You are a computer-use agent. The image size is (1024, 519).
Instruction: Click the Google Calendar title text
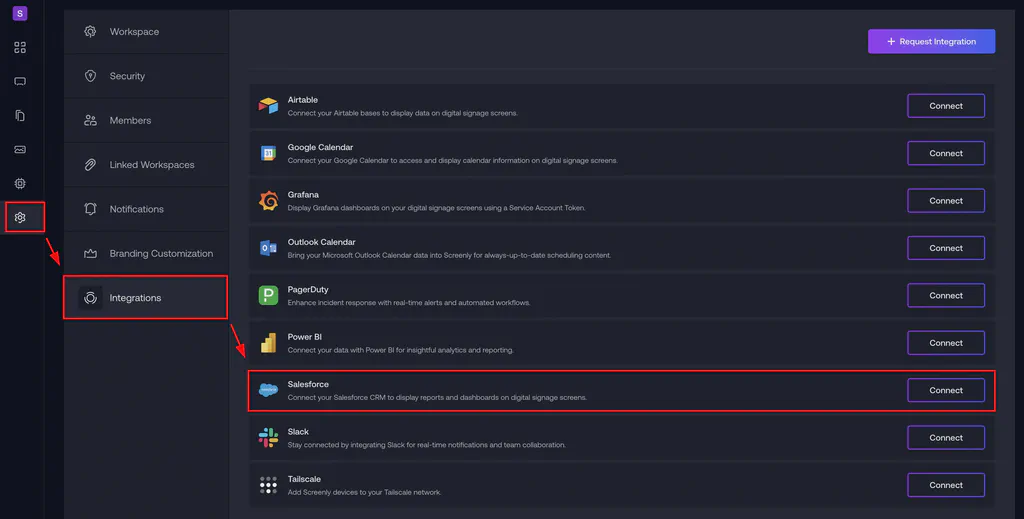click(320, 148)
